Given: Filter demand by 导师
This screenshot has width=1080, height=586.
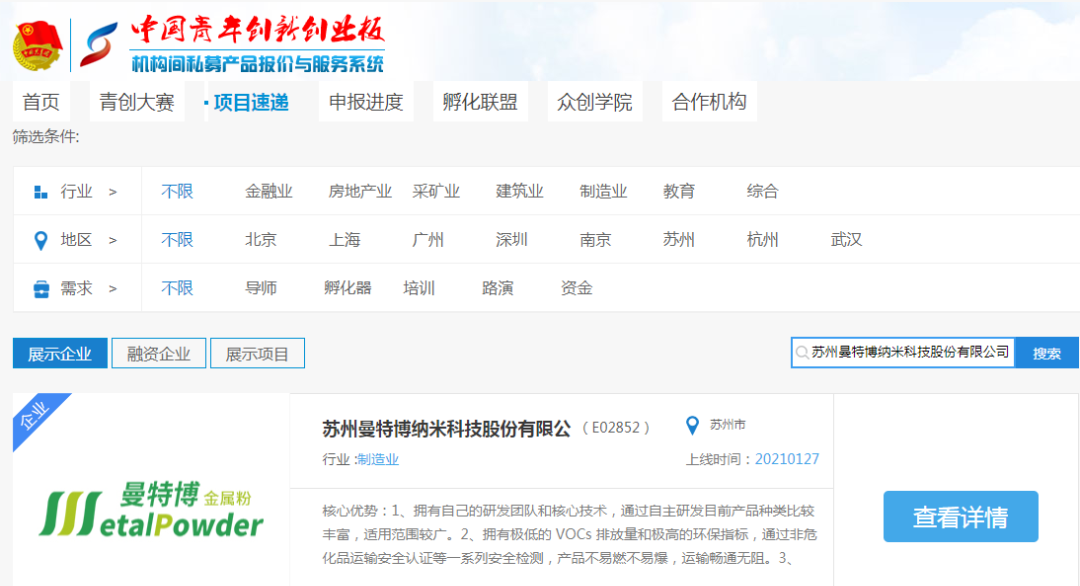Looking at the screenshot, I should 261,288.
